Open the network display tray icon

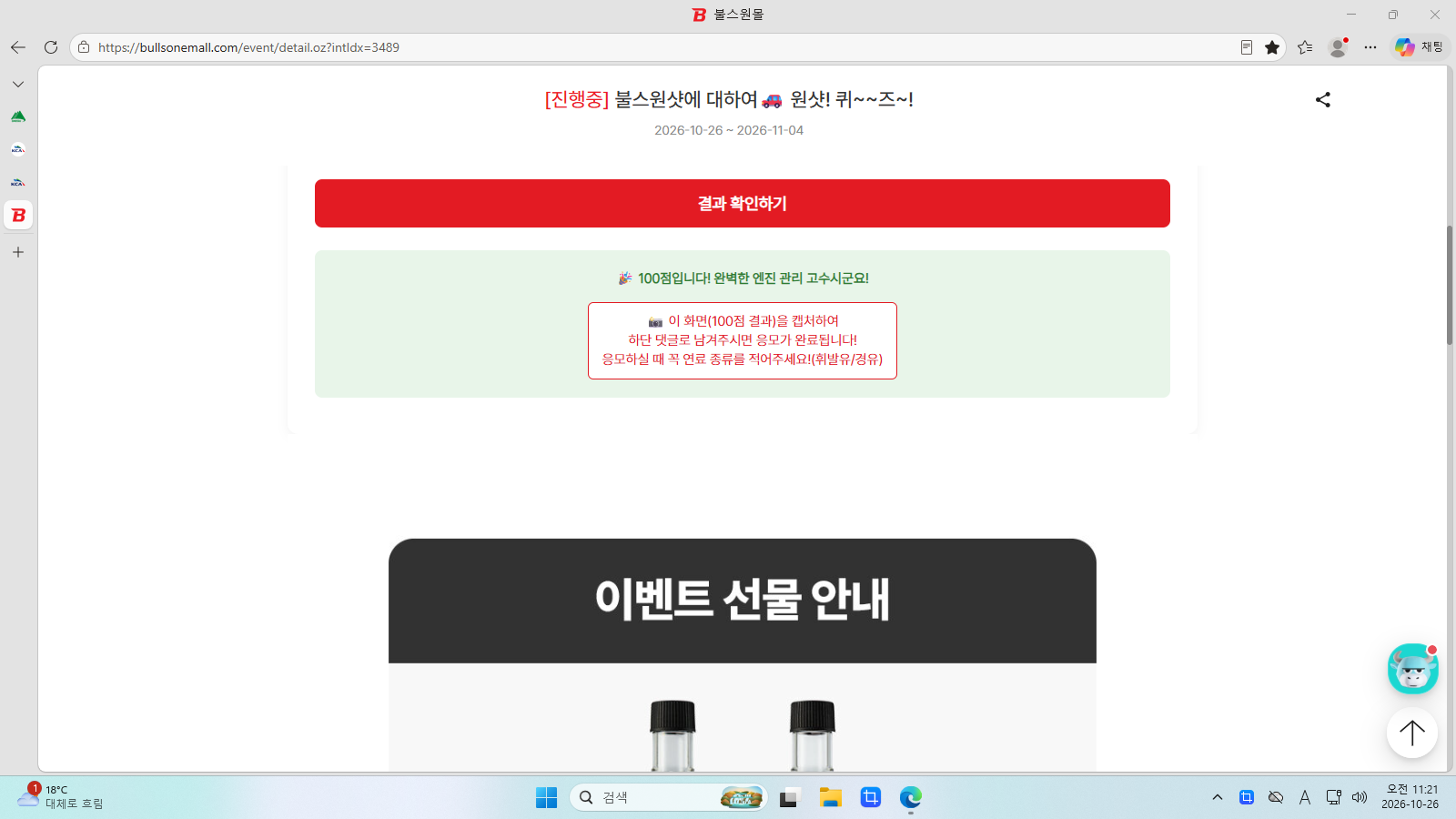pyautogui.click(x=1333, y=798)
